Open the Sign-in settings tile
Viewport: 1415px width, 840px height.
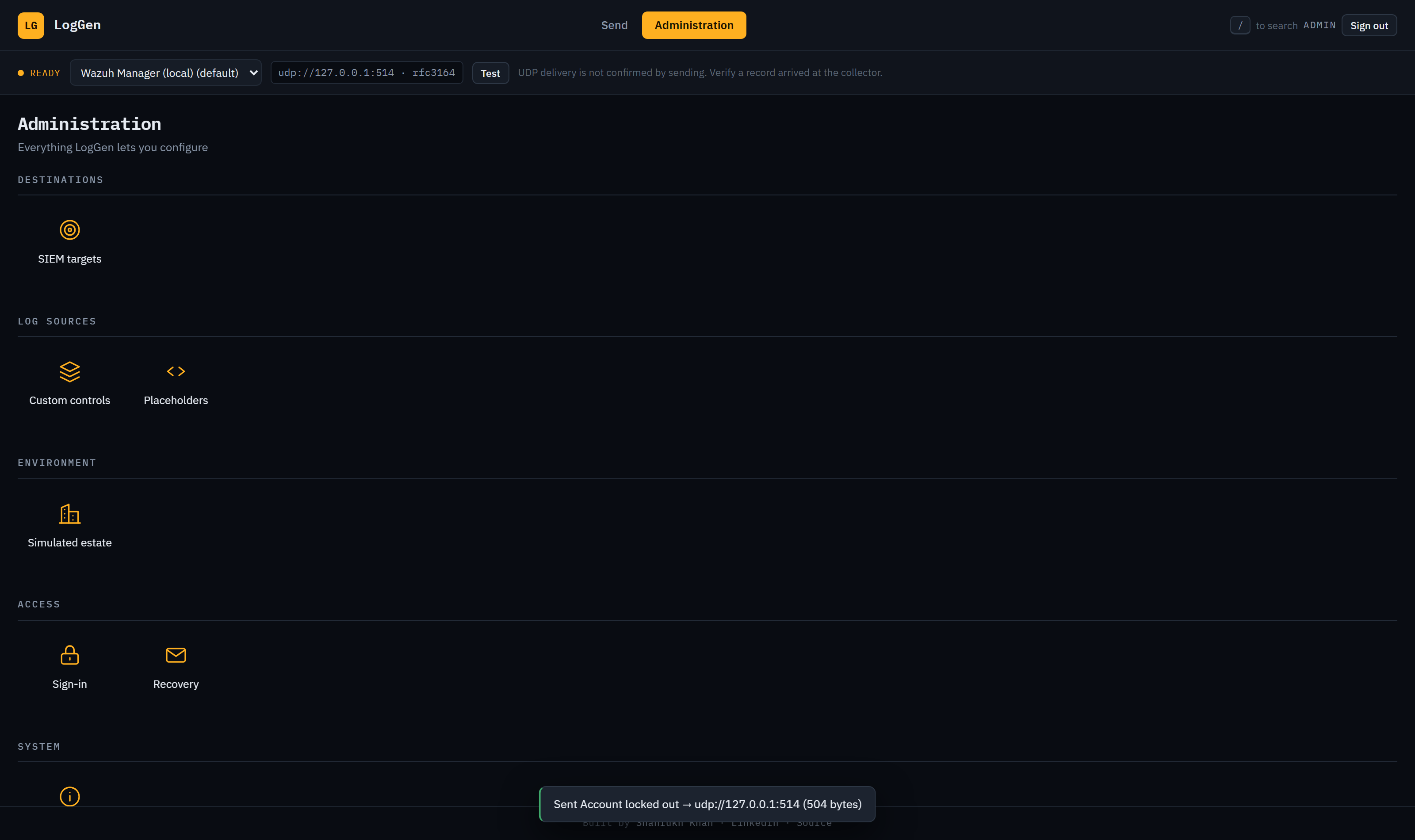click(69, 668)
